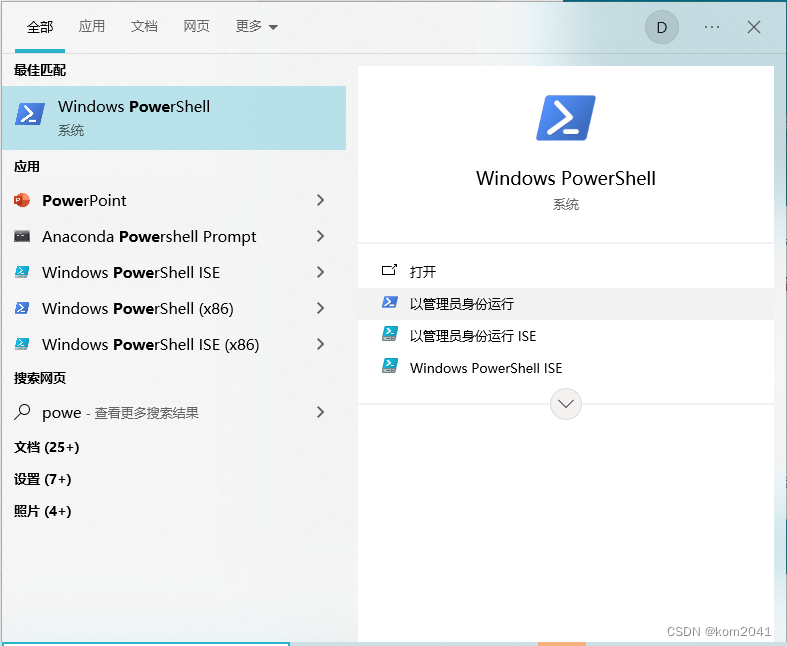Show 照片 (4+) results
Screen dimensions: 787x646
click(x=42, y=511)
